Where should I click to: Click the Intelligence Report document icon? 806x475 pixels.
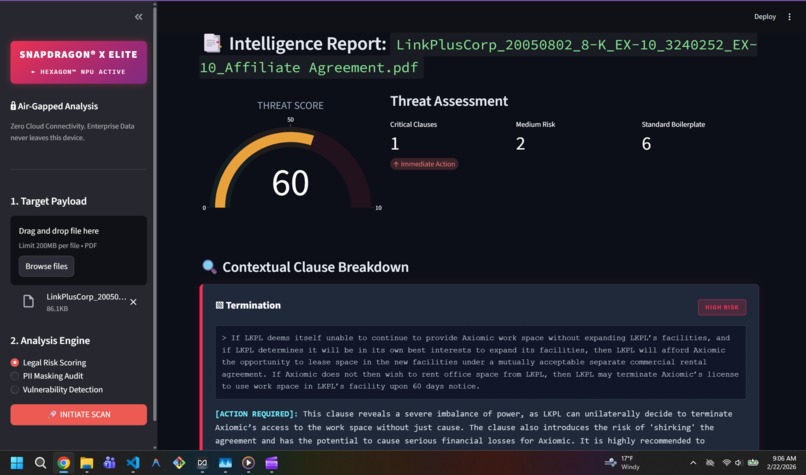click(212, 43)
